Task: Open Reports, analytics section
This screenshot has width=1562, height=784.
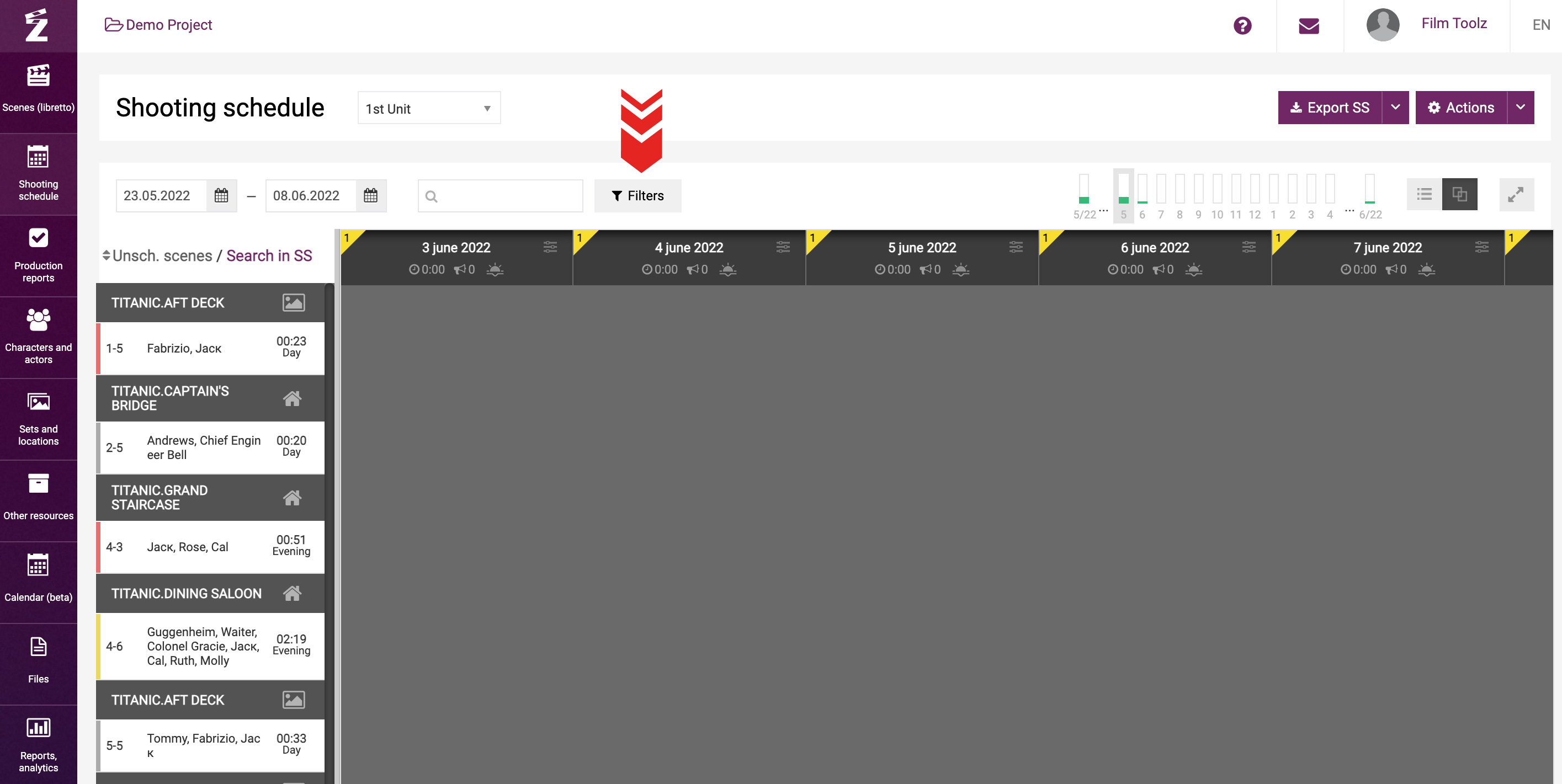Action: click(38, 745)
